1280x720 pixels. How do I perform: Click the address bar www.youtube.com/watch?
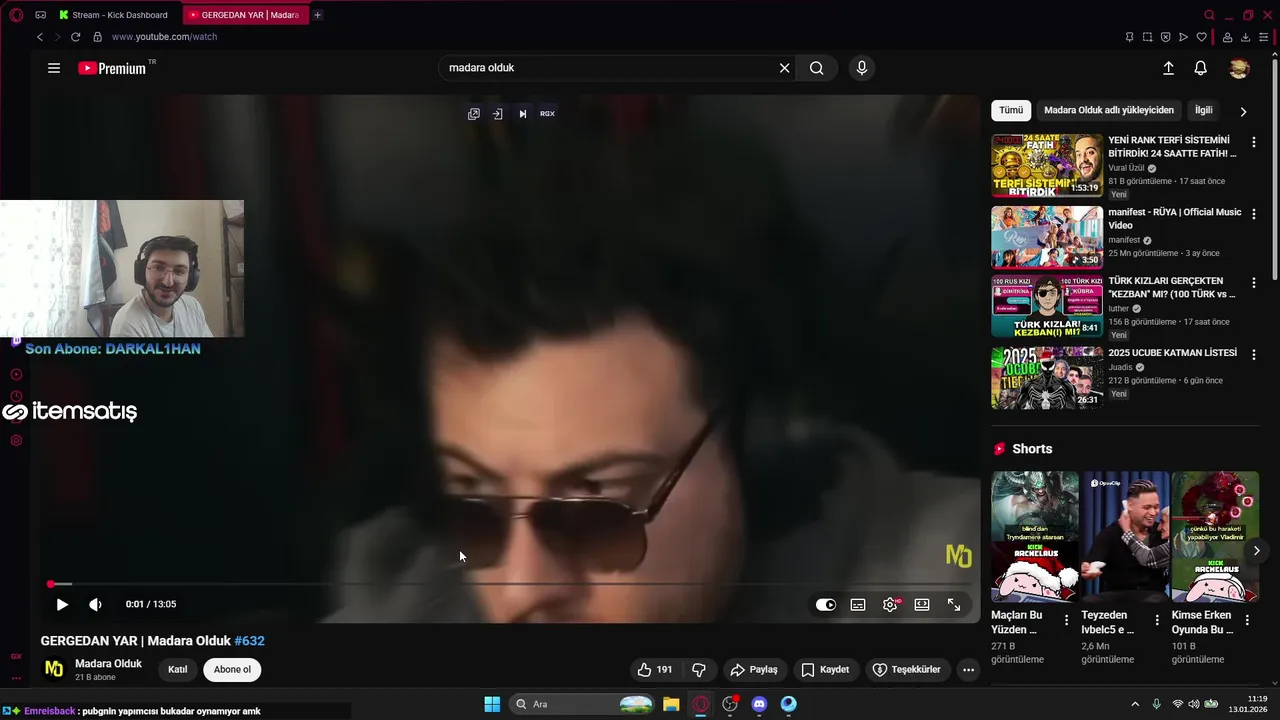pos(164,37)
